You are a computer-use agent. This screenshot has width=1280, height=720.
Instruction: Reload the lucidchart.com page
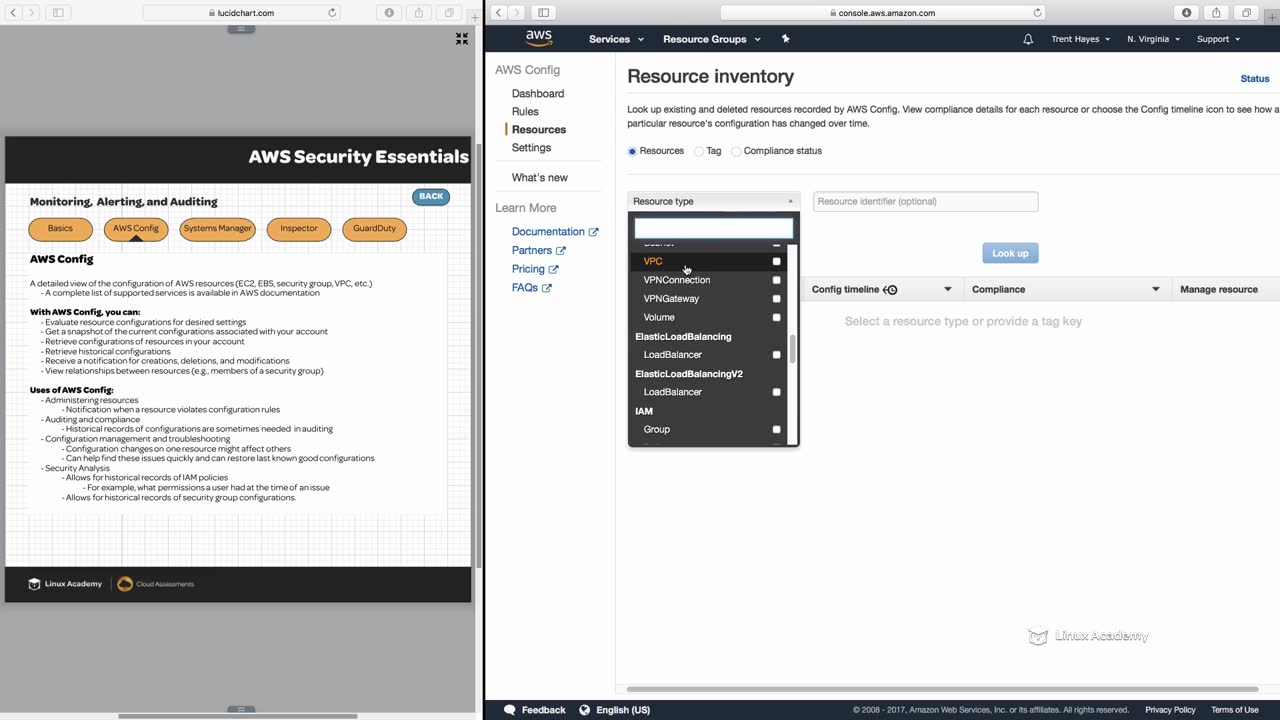click(x=333, y=13)
